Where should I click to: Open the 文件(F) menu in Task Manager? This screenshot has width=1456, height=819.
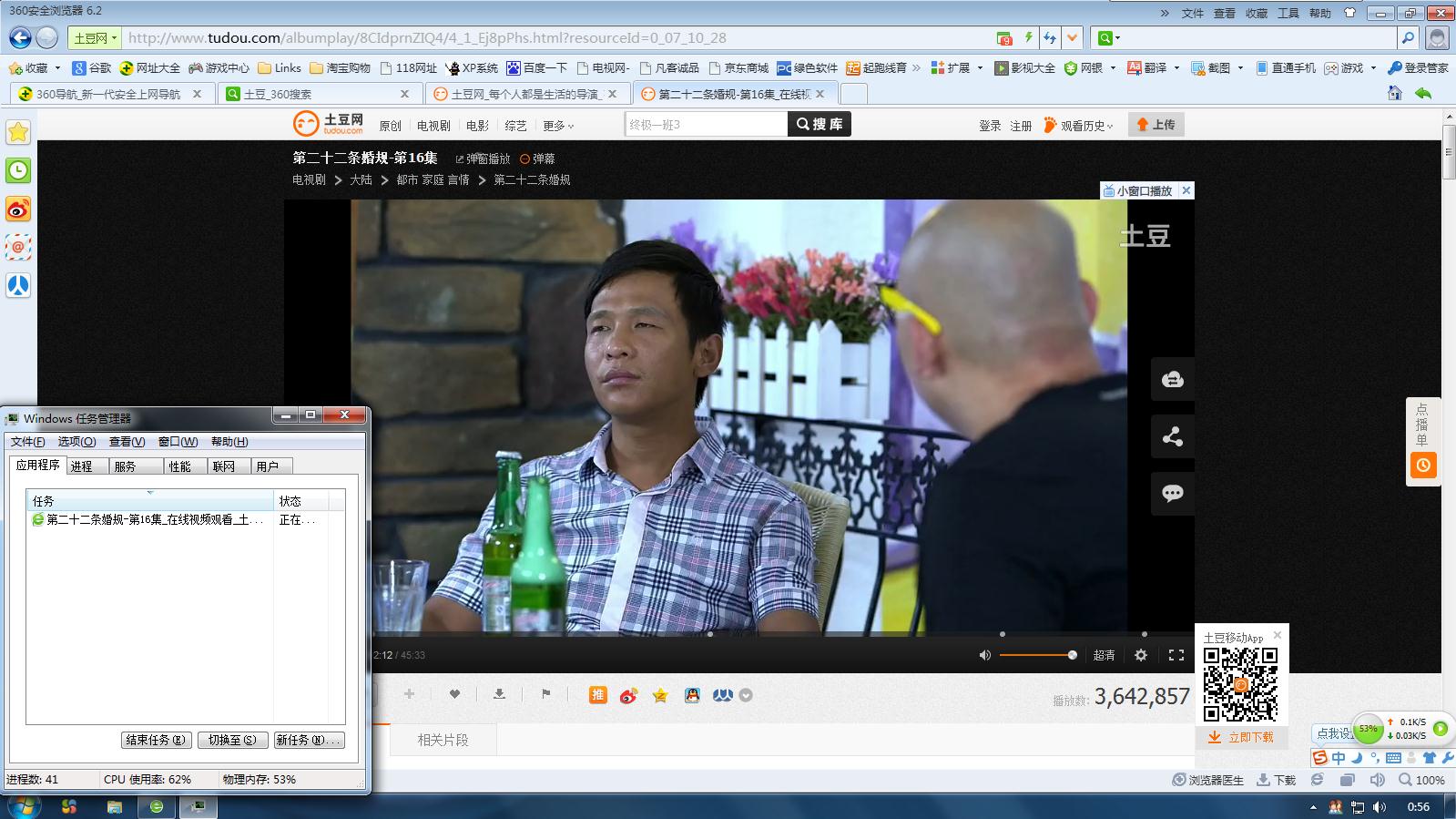pyautogui.click(x=27, y=442)
